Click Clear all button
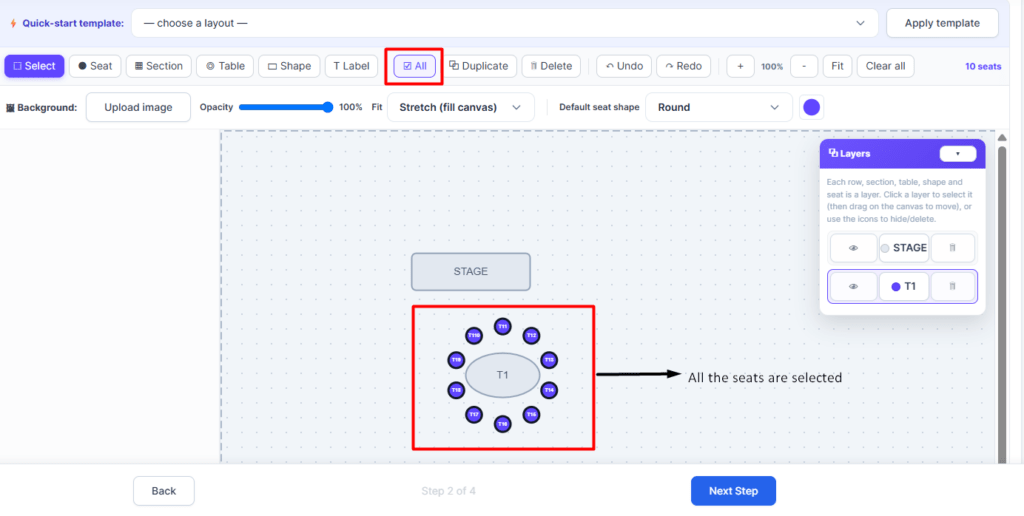 (886, 66)
